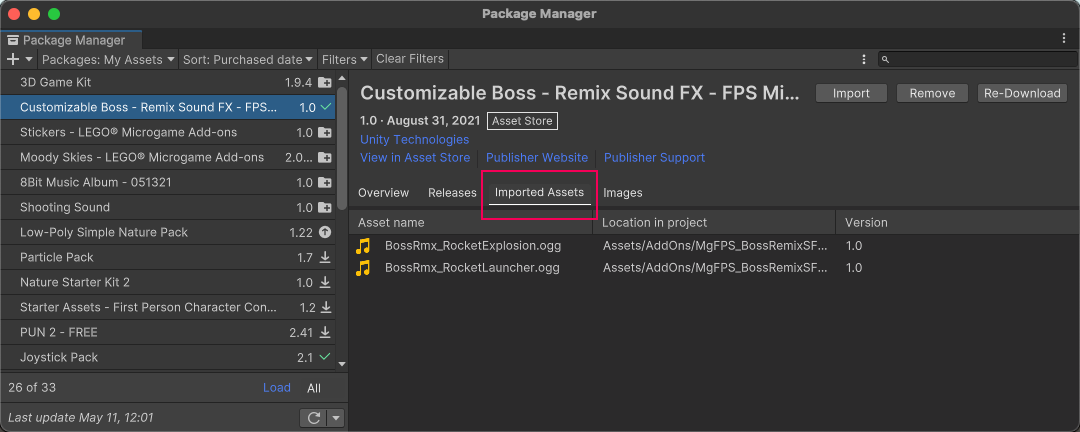Open the Unity Technologies publisher link

point(415,139)
